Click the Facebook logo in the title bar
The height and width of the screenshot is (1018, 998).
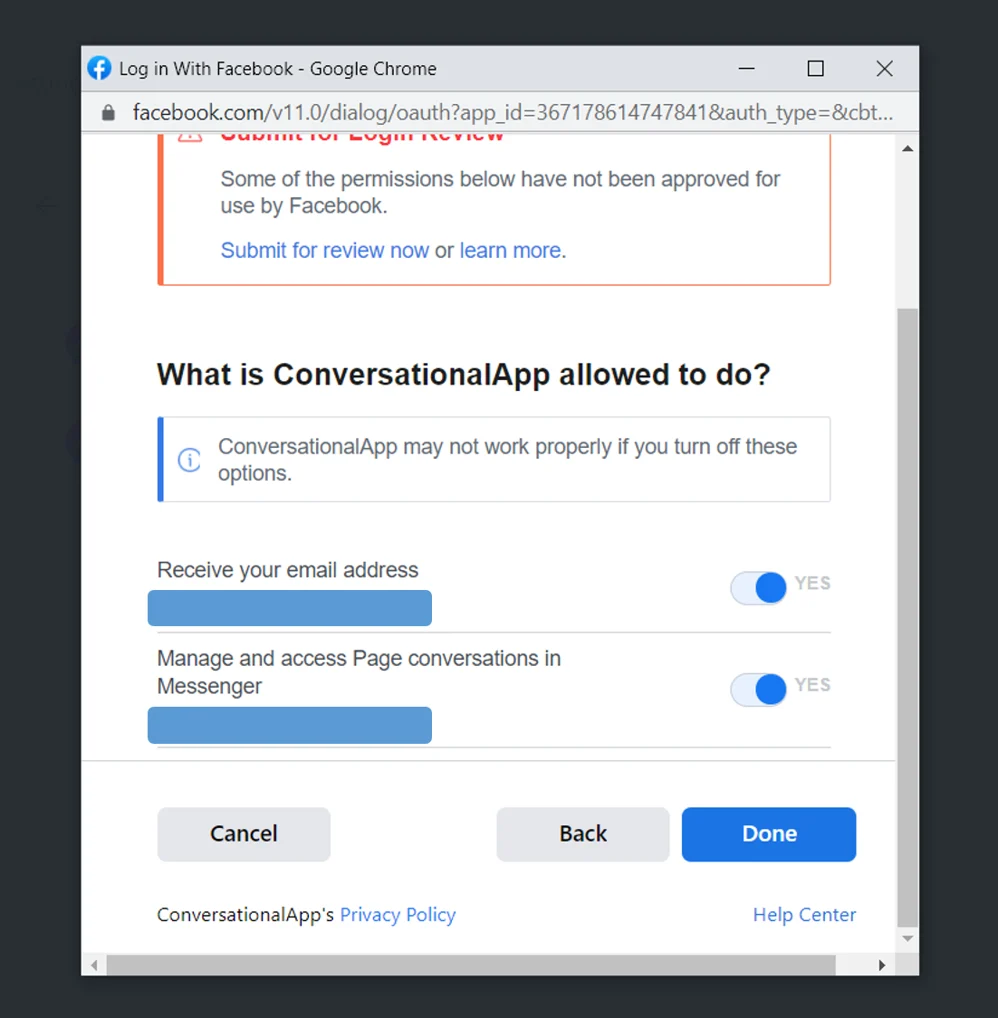click(99, 69)
